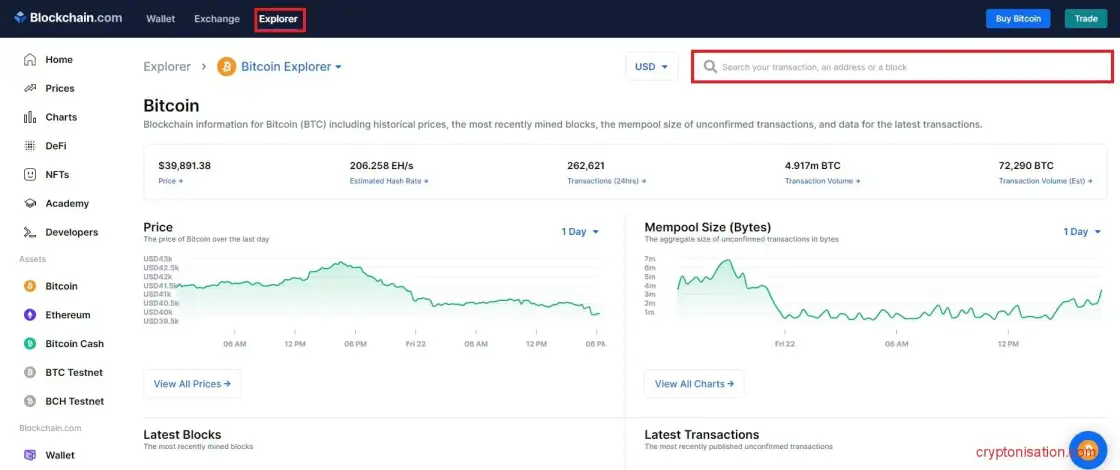Viewport: 1120px width, 470px height.
Task: Open the DeFi grid icon
Action: pos(29,146)
